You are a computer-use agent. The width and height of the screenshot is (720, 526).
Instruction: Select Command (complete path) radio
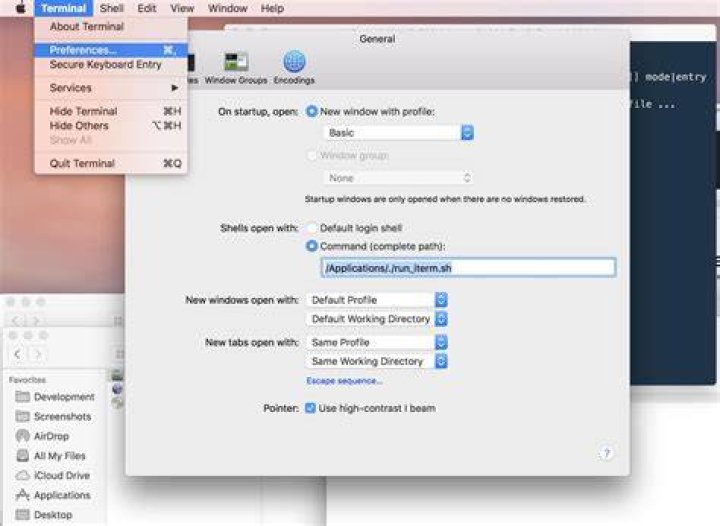click(x=312, y=246)
